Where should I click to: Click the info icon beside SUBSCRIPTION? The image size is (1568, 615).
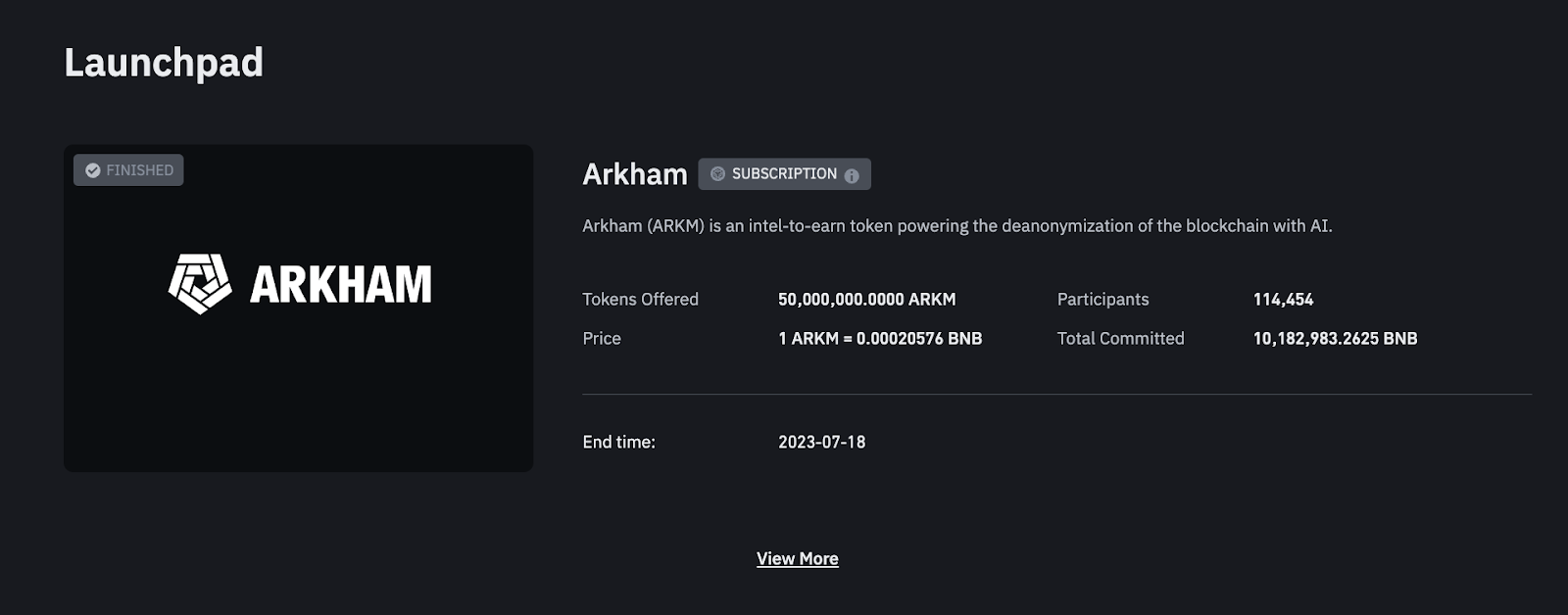[852, 175]
